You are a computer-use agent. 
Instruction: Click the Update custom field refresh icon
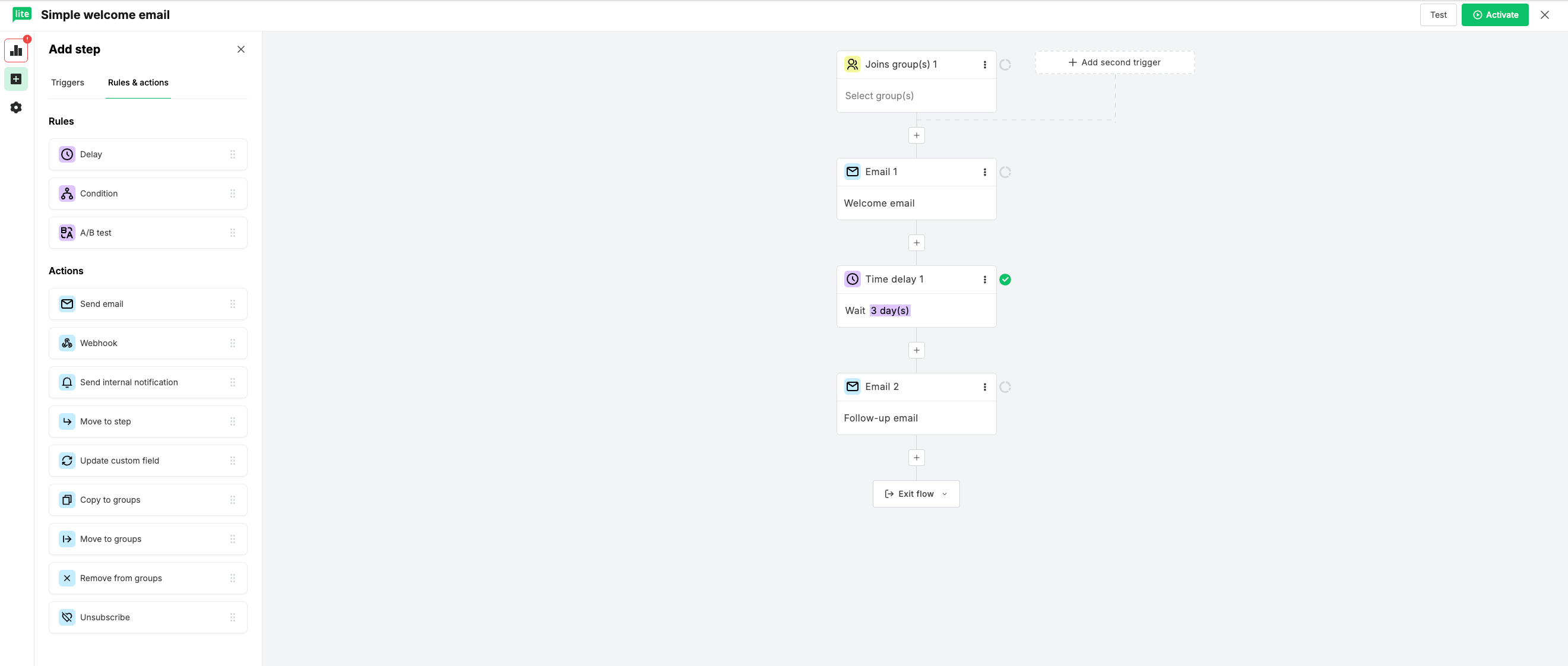67,461
